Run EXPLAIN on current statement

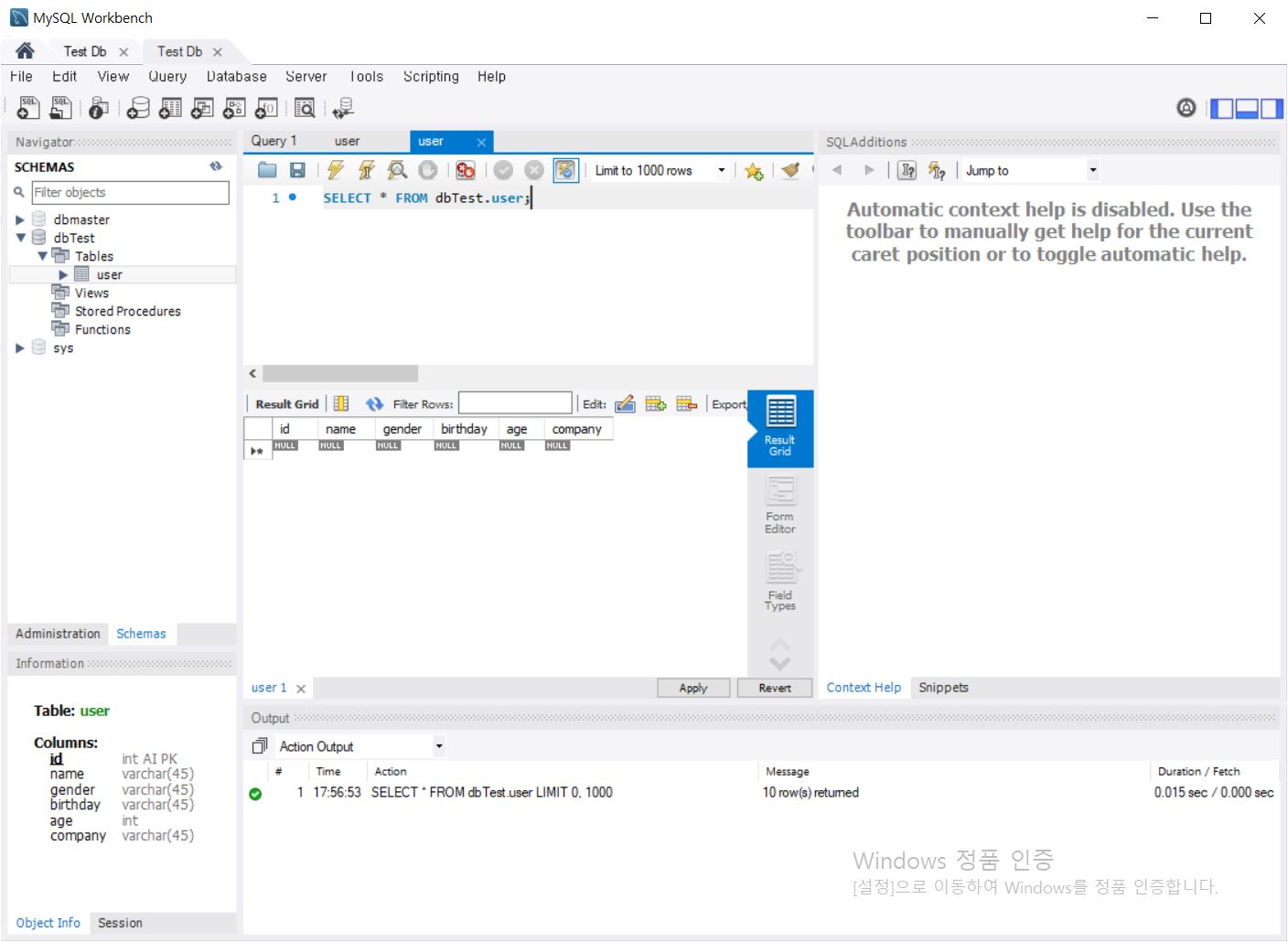(x=397, y=170)
